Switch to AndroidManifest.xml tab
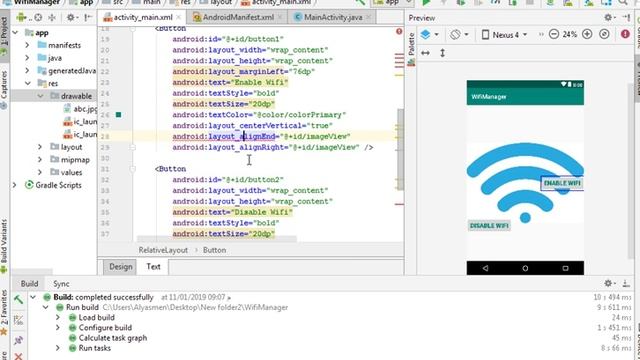This screenshot has height=360, width=640. click(x=238, y=18)
